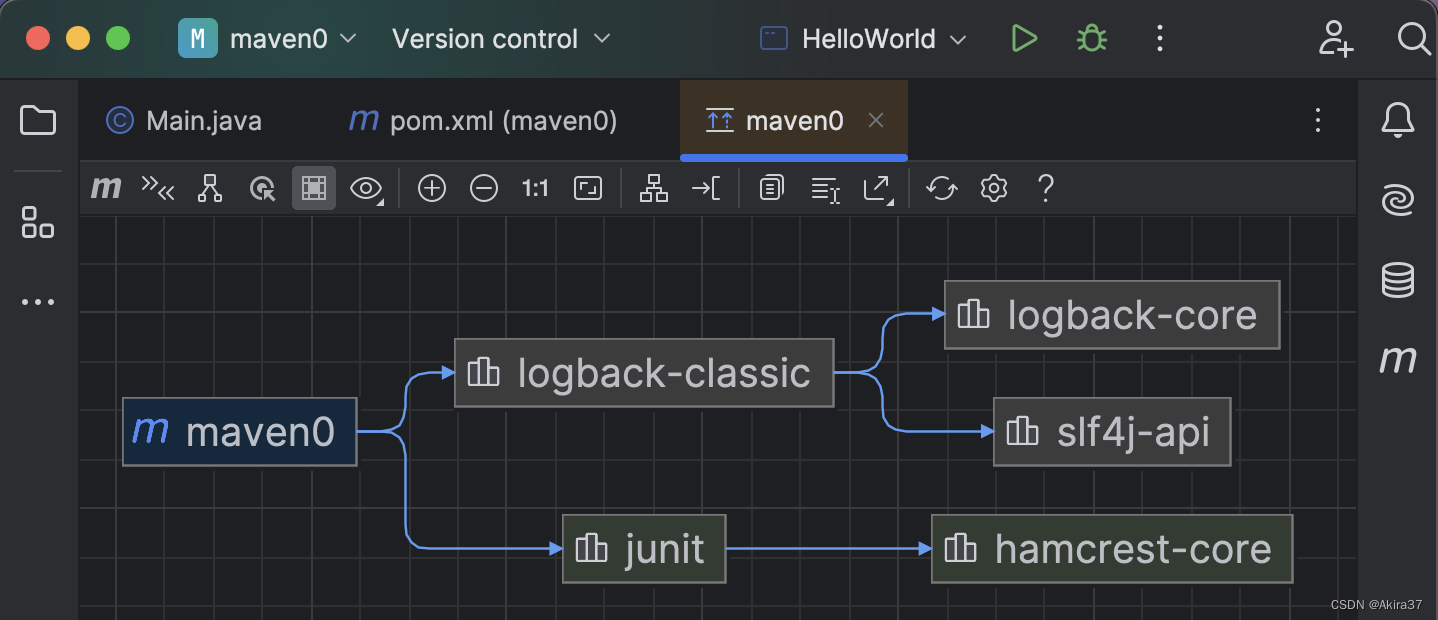Click the show neighbors hierarchy icon
The height and width of the screenshot is (620, 1438).
coord(210,188)
